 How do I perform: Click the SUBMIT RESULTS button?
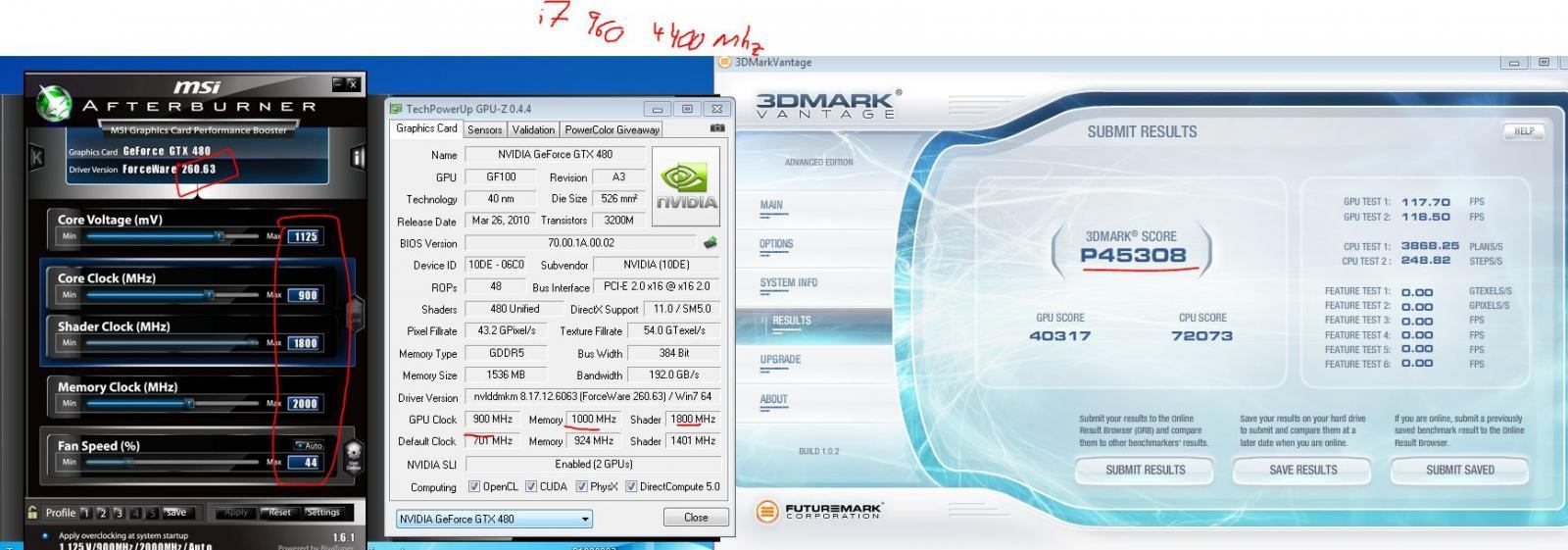(1145, 471)
